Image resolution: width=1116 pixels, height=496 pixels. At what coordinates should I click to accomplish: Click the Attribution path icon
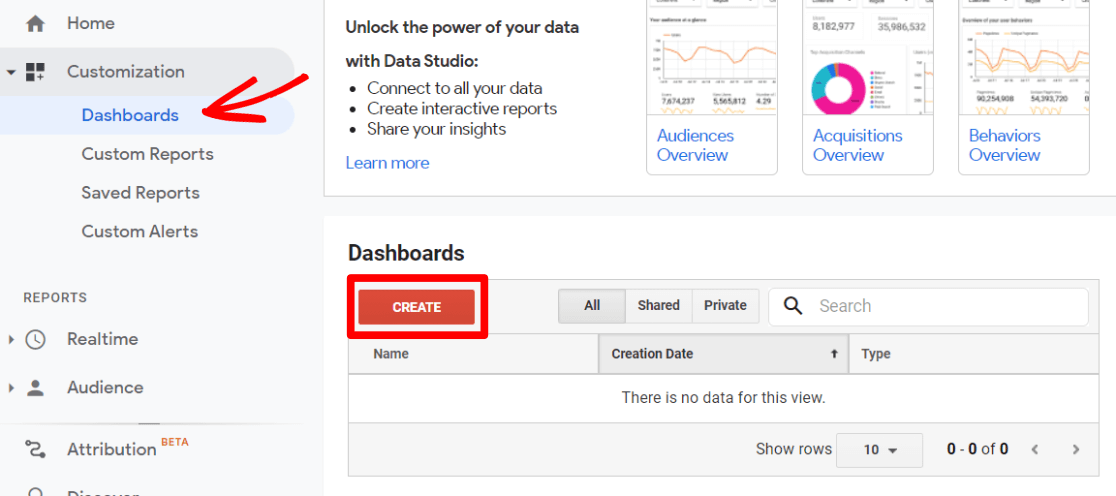[35, 449]
